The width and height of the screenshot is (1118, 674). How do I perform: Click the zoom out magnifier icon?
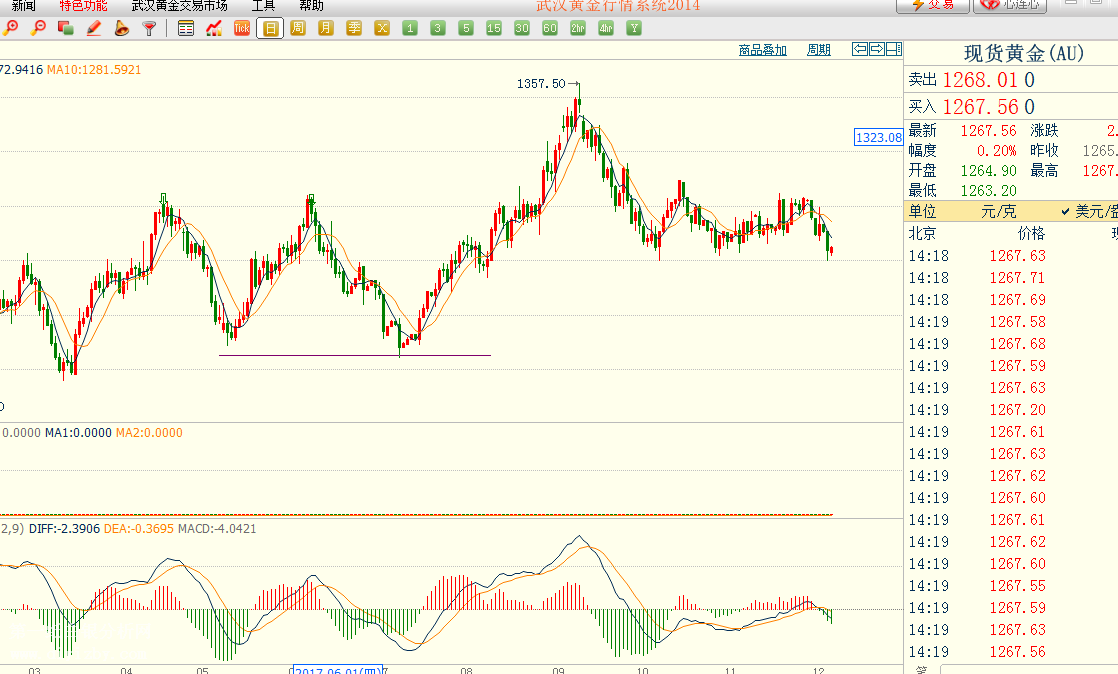38,28
